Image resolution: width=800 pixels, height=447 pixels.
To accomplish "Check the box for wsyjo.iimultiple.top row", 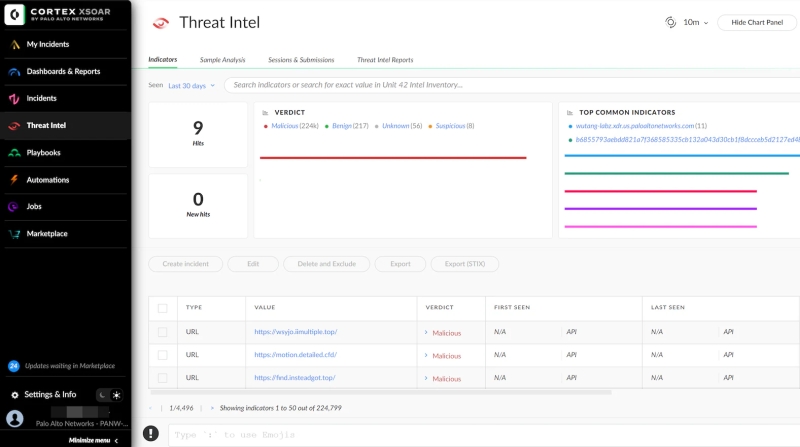I will pyautogui.click(x=162, y=332).
